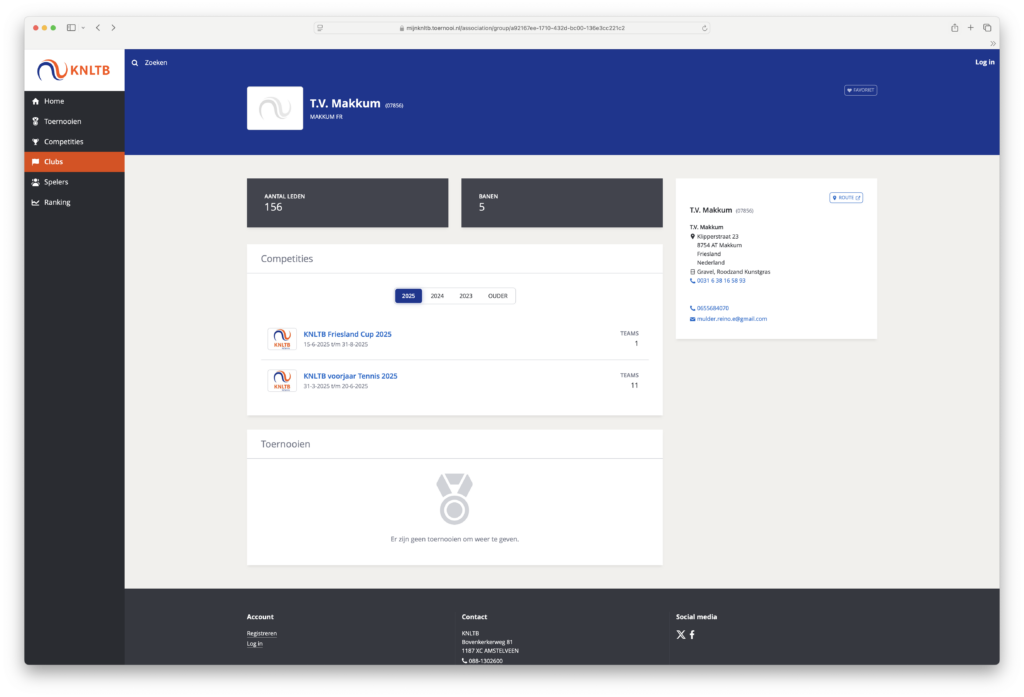Open Toernooien in the sidebar menu
The width and height of the screenshot is (1024, 697).
pyautogui.click(x=62, y=121)
